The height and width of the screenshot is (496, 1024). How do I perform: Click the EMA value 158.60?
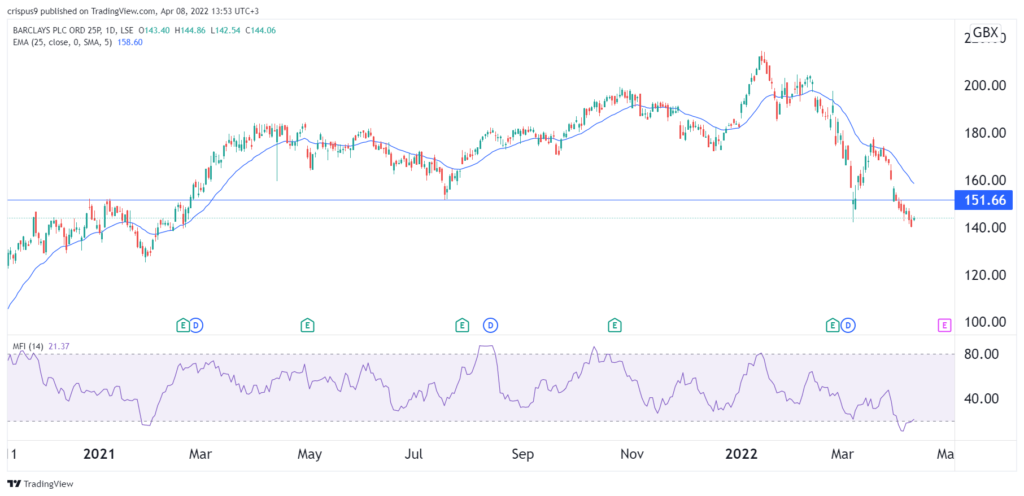(129, 42)
